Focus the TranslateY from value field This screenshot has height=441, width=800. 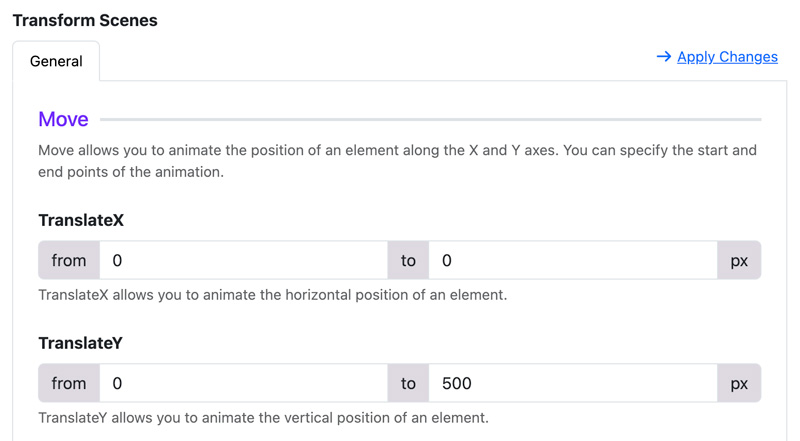[x=243, y=383]
